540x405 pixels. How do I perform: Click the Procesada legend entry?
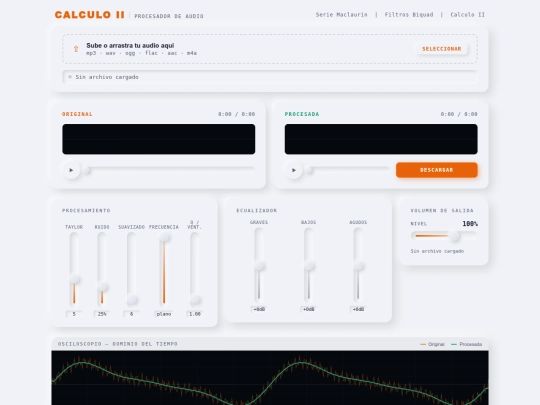[x=466, y=344]
